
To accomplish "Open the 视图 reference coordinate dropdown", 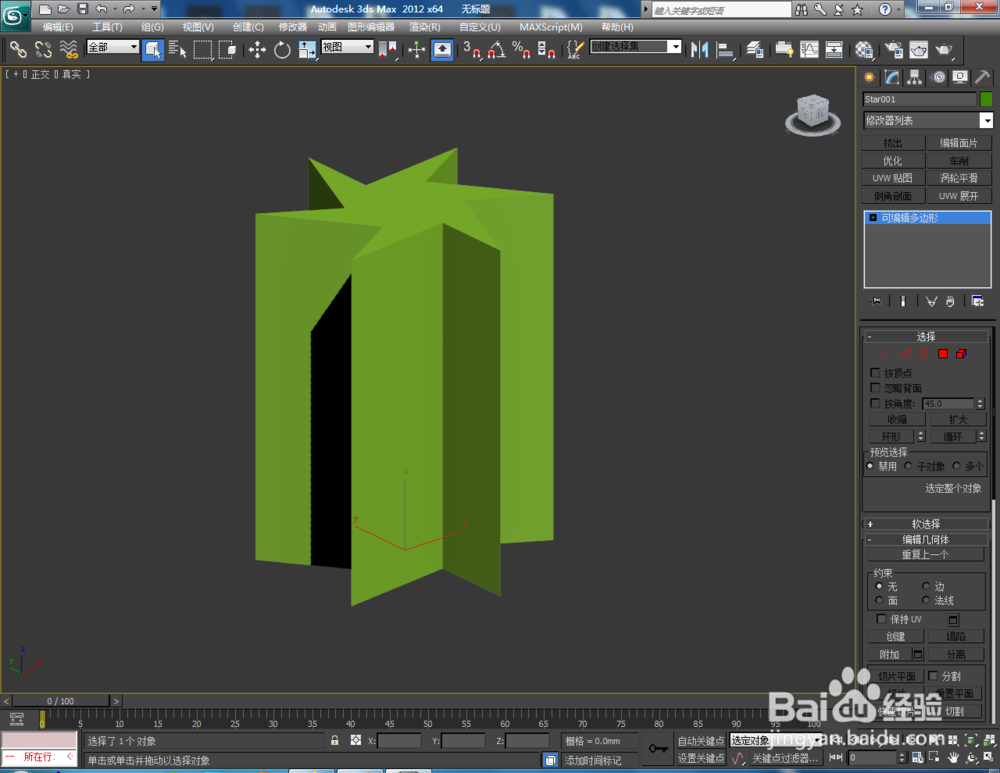I will tap(347, 47).
